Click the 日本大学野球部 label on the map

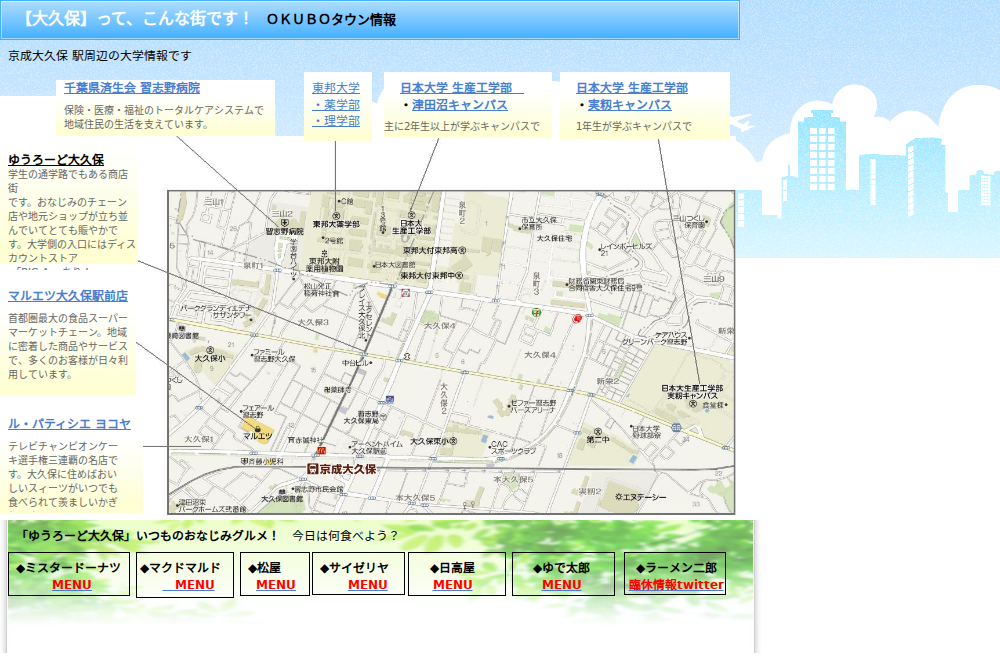coord(646,432)
